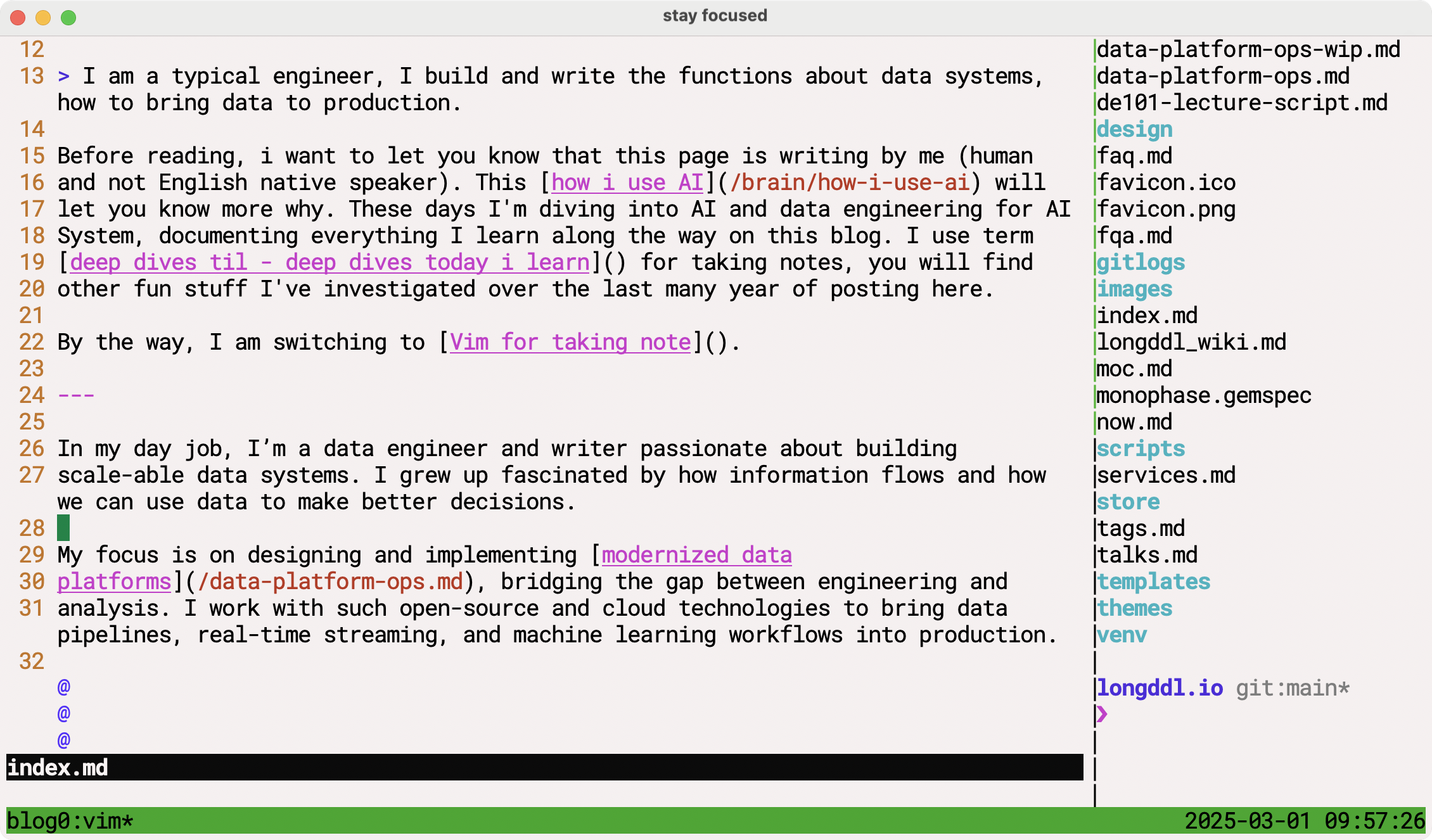Select favicon.ico in the listing

[1166, 182]
